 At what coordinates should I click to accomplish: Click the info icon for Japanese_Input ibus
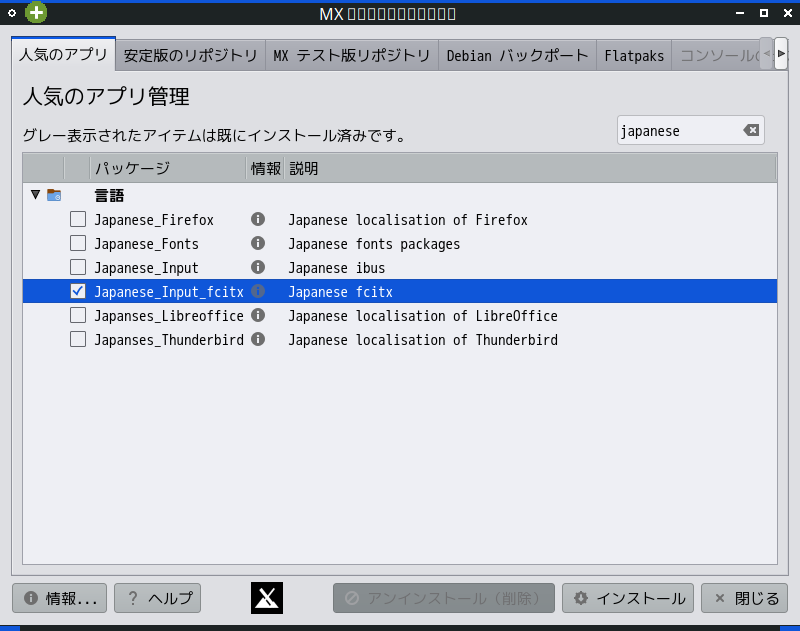(258, 267)
